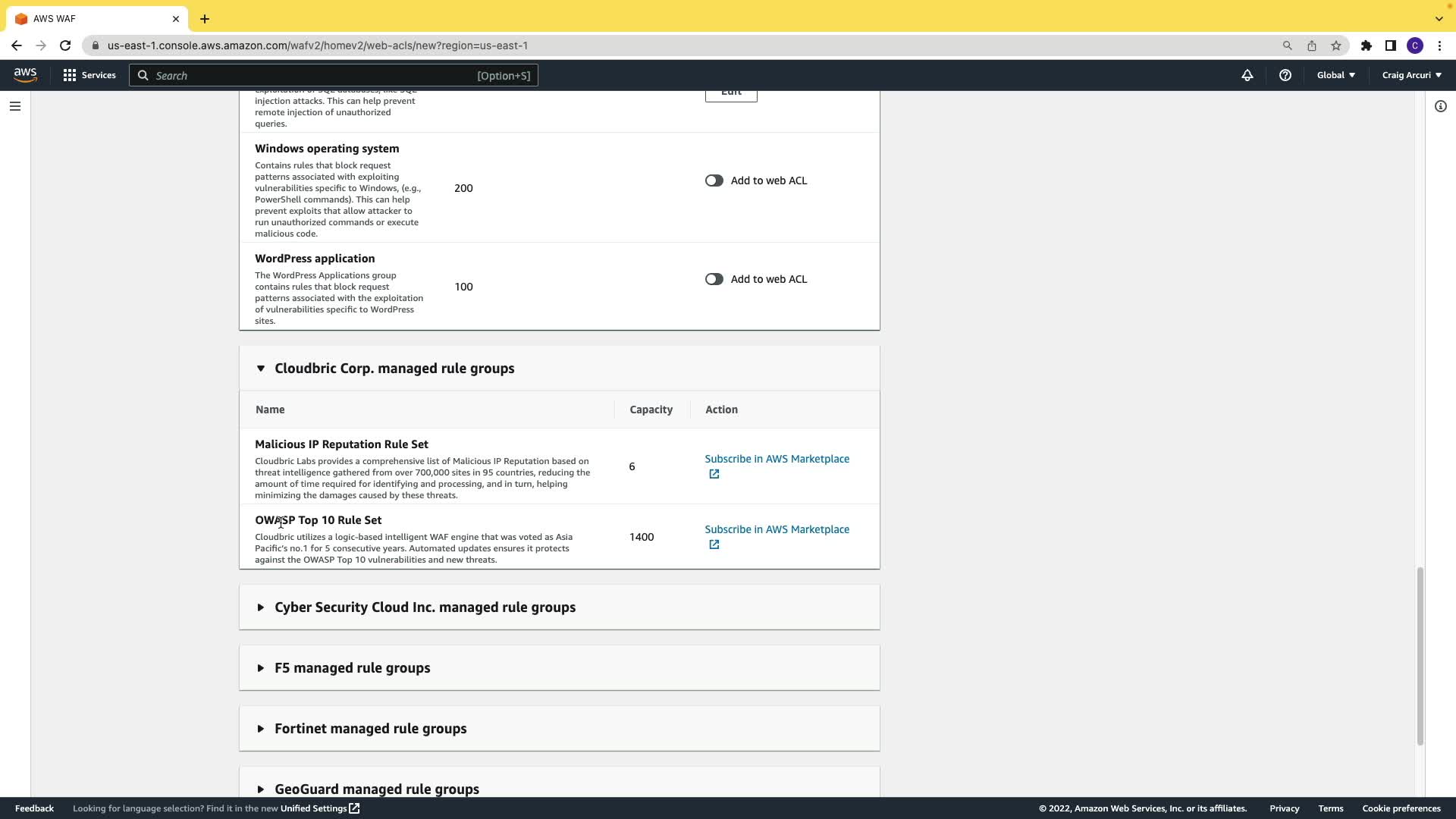
Task: Open browser extensions puzzle icon
Action: [1366, 45]
